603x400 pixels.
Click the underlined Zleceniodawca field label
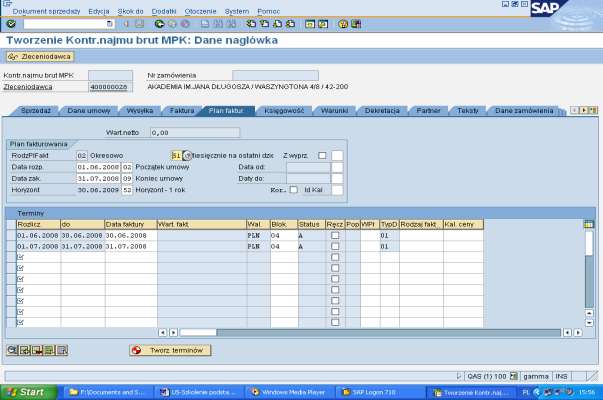[28, 87]
